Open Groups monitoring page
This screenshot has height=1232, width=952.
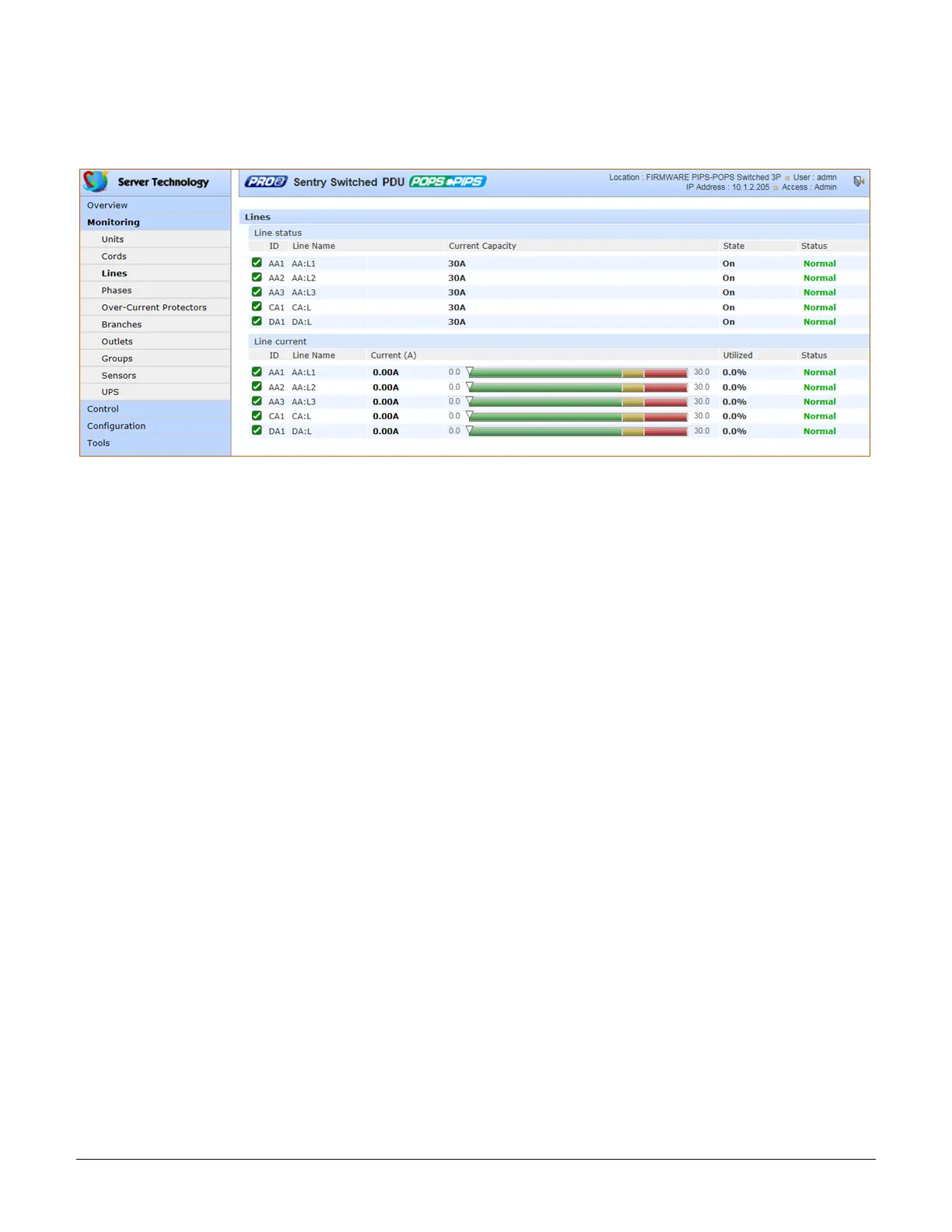tap(117, 359)
